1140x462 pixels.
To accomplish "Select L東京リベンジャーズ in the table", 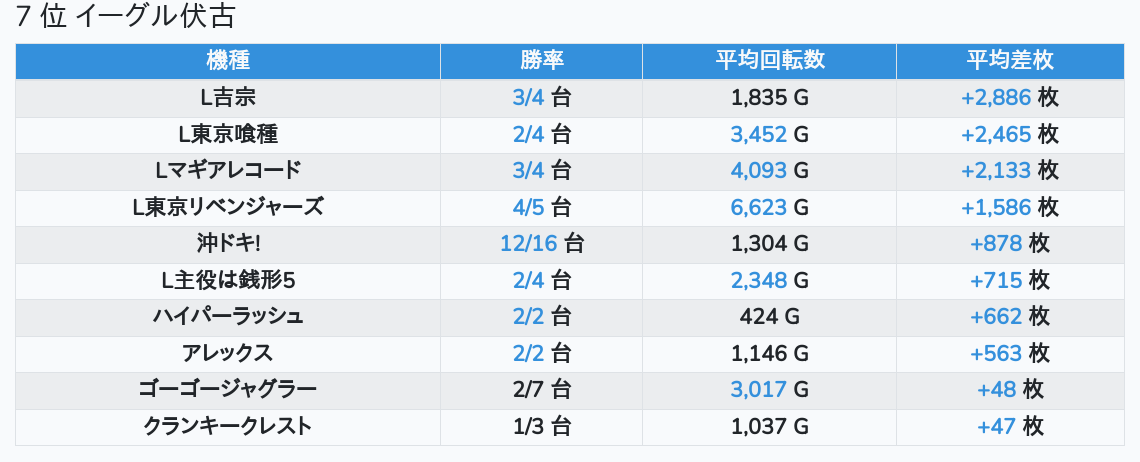I will point(228,207).
